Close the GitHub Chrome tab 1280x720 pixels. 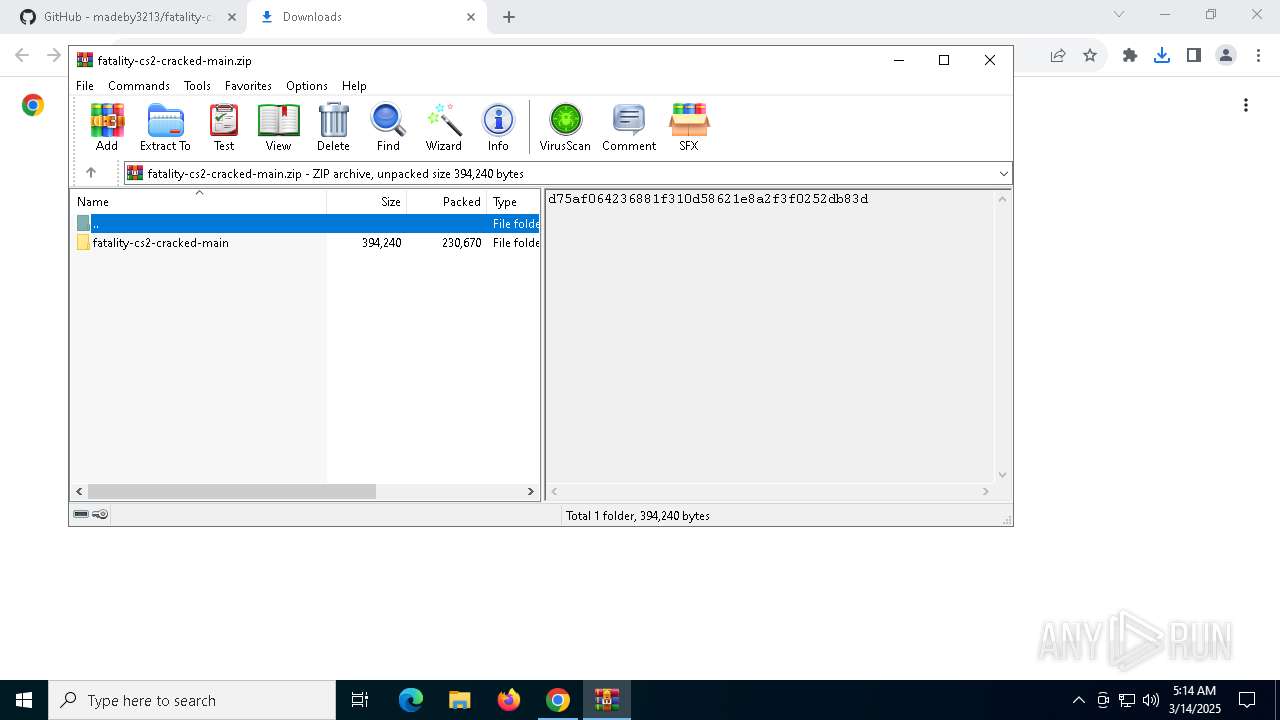coord(231,17)
